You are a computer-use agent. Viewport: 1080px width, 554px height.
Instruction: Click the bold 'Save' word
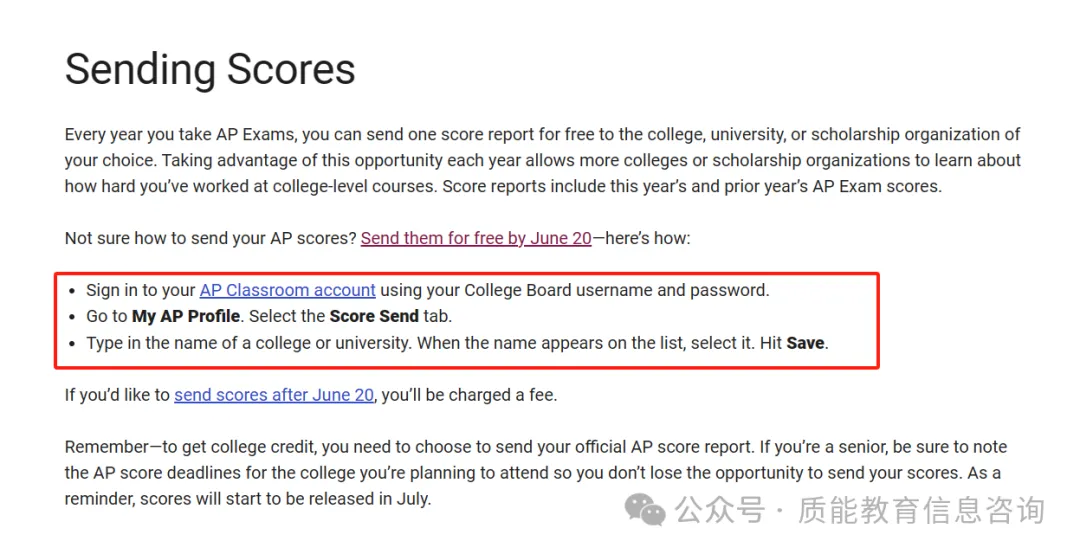point(805,343)
